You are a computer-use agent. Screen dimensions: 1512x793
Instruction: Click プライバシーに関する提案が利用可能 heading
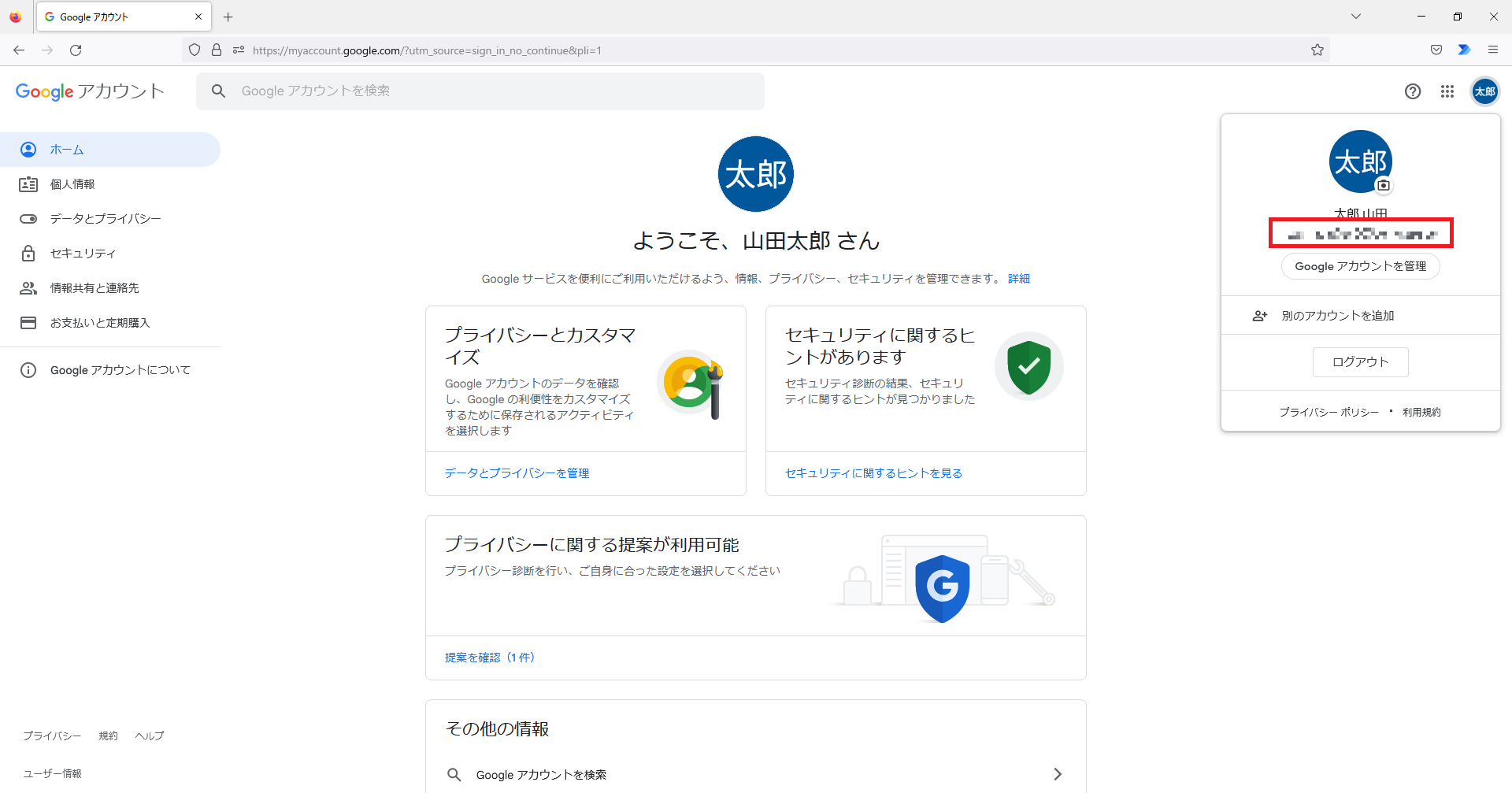point(592,545)
